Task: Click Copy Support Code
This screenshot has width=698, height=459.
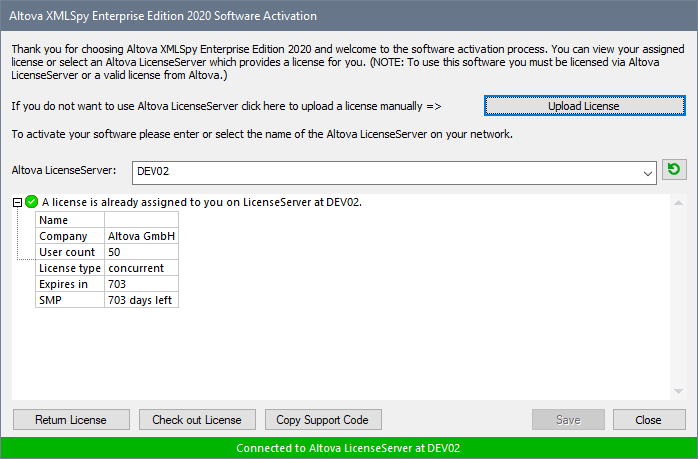Action: (x=323, y=419)
